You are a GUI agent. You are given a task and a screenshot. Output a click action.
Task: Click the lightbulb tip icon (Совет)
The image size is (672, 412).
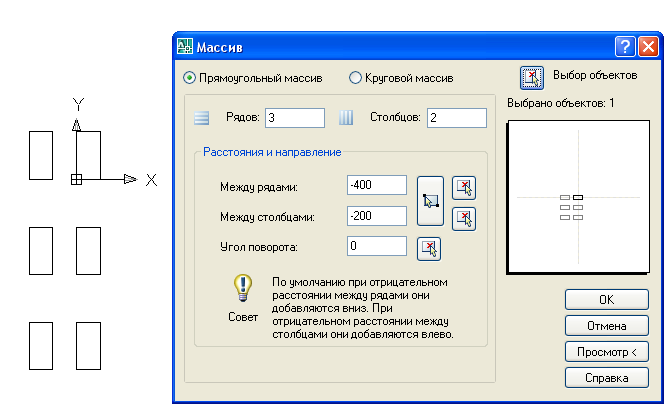243,288
